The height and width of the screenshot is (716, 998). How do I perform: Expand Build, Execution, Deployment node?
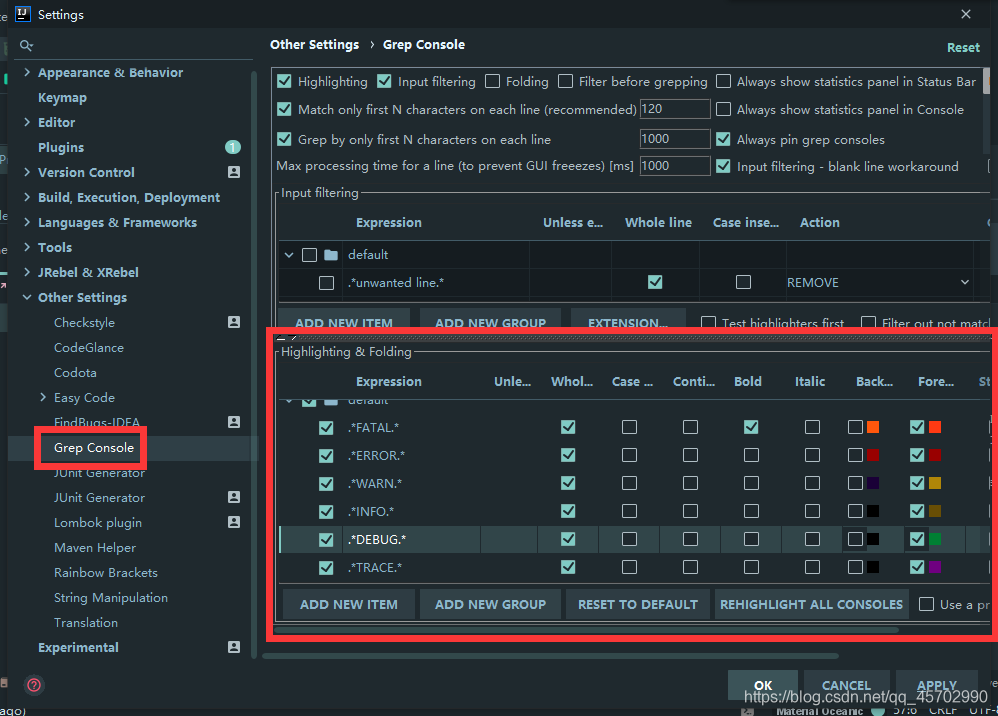27,197
